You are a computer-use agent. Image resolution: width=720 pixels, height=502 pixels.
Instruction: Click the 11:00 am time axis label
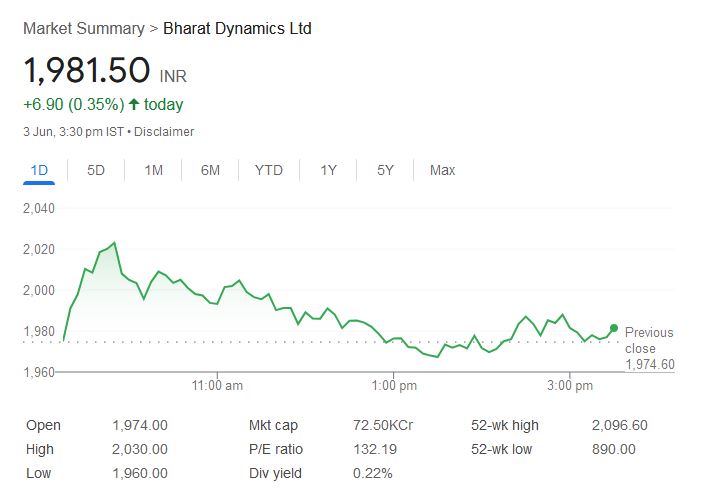pos(218,385)
